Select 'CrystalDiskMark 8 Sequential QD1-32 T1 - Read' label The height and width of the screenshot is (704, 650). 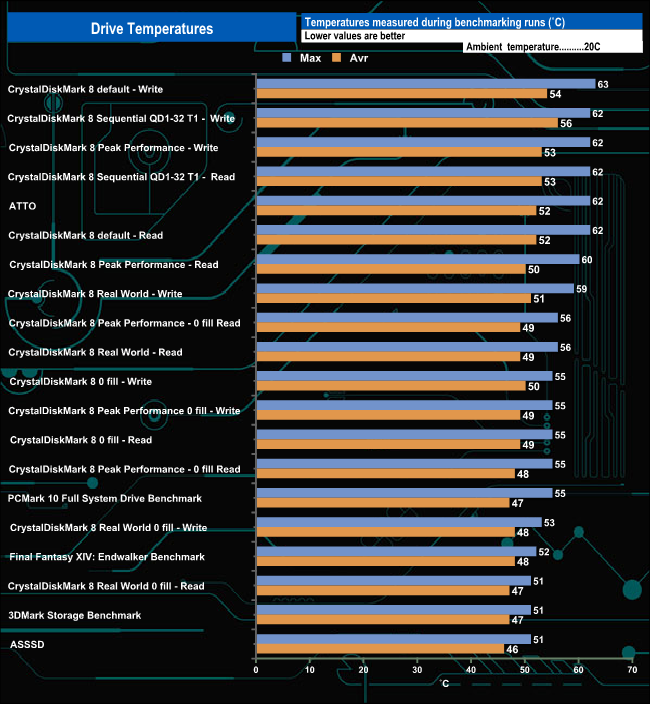click(x=121, y=177)
